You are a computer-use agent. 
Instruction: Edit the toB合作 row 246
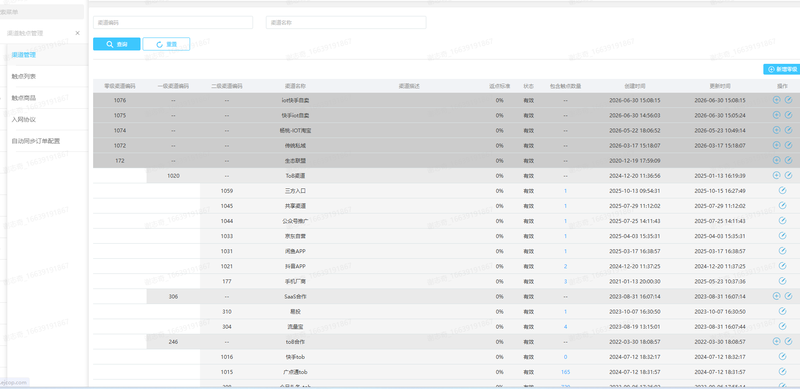[x=788, y=341]
